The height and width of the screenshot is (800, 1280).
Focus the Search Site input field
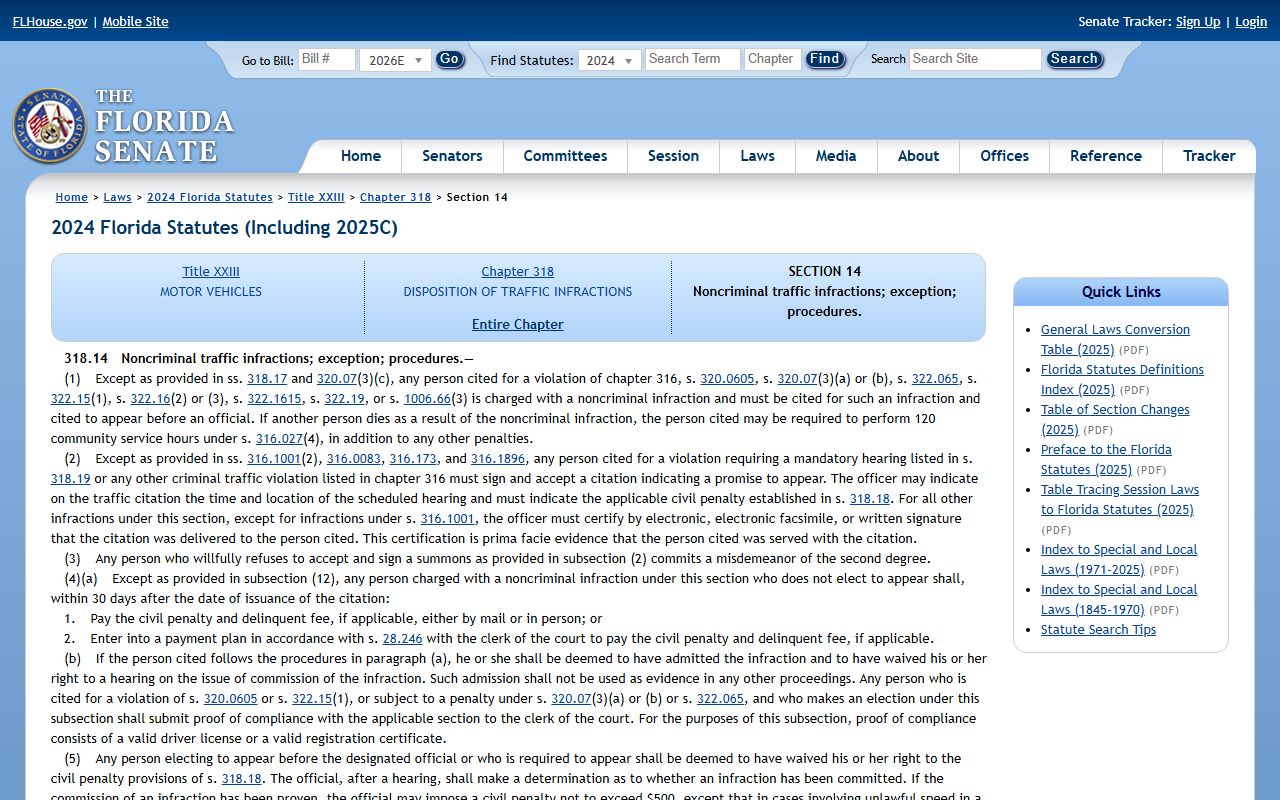(x=975, y=59)
